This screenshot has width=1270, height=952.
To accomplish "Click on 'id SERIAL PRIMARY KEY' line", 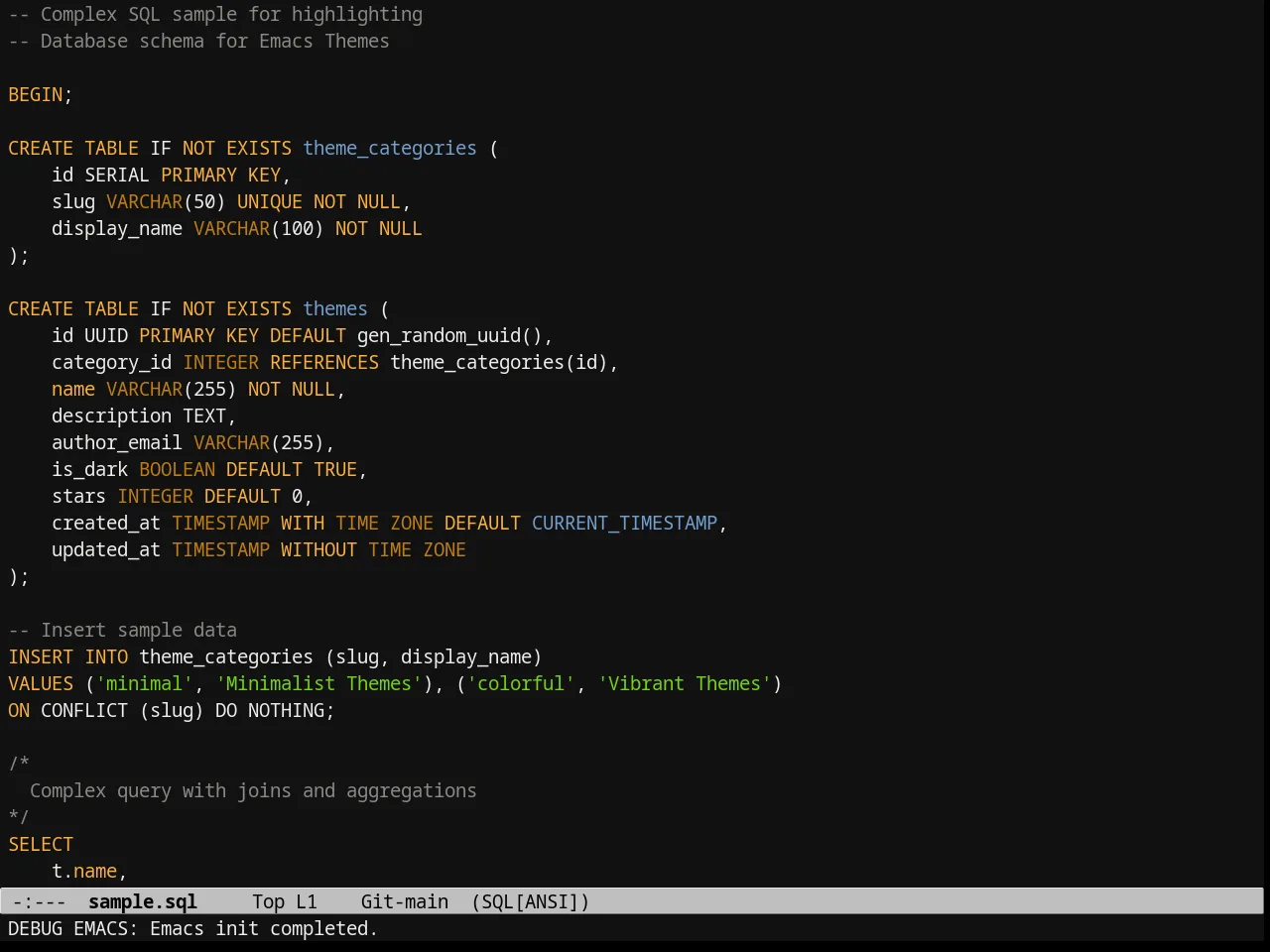I will pos(171,175).
